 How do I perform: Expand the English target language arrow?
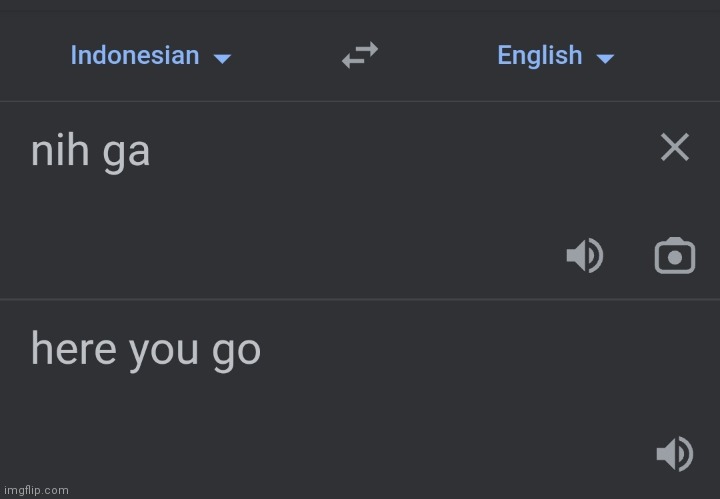point(605,58)
